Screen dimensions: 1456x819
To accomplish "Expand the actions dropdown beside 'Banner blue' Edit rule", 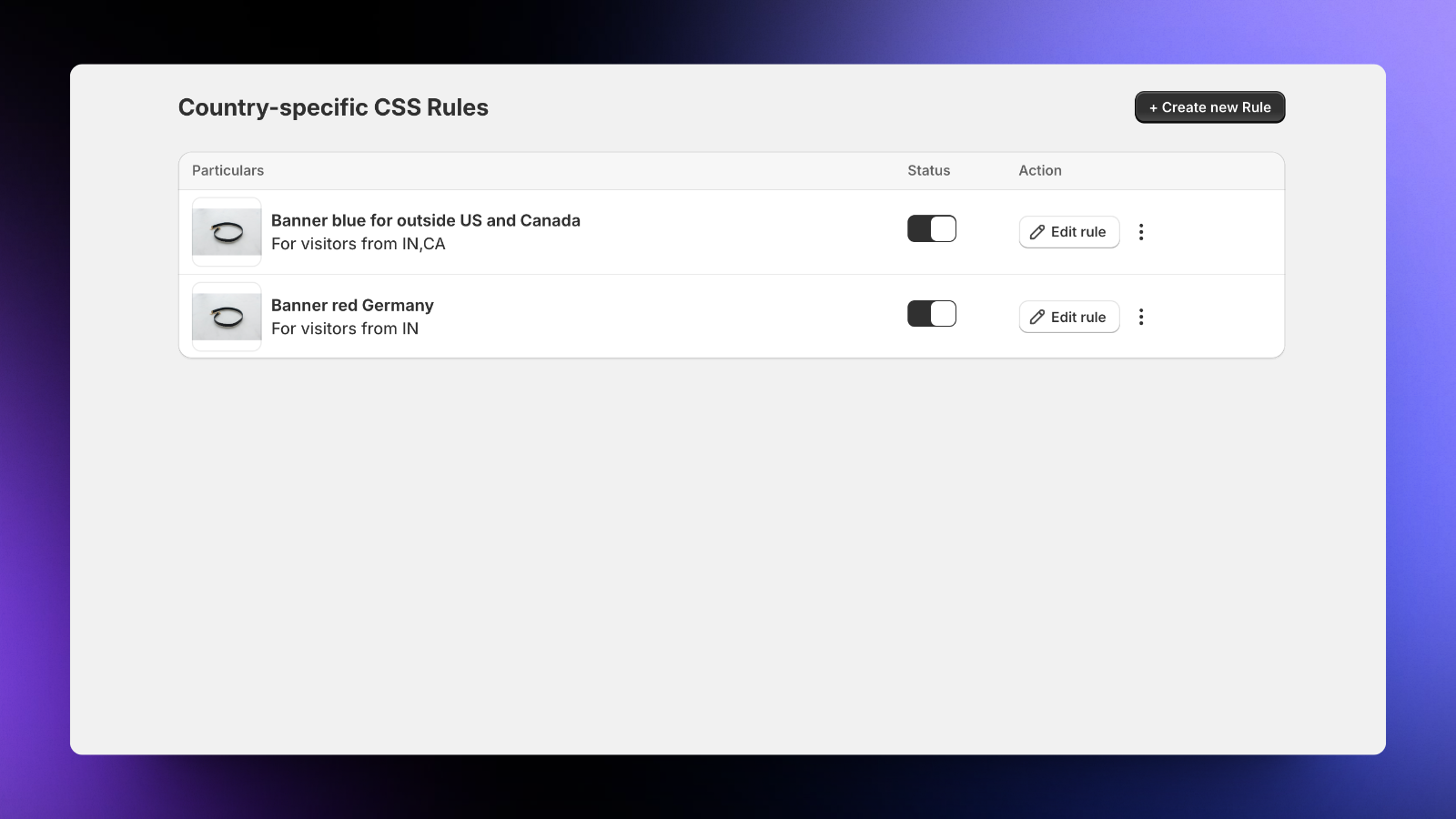I will 1141,232.
